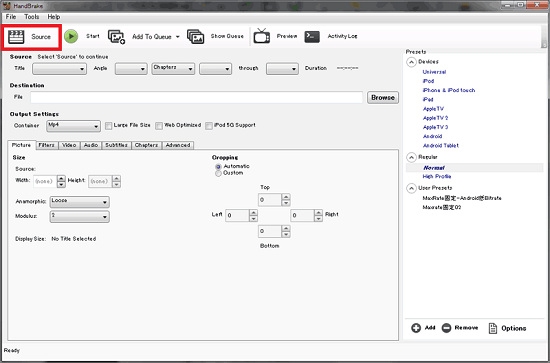Open the Help menu
The height and width of the screenshot is (363, 550).
click(x=54, y=17)
